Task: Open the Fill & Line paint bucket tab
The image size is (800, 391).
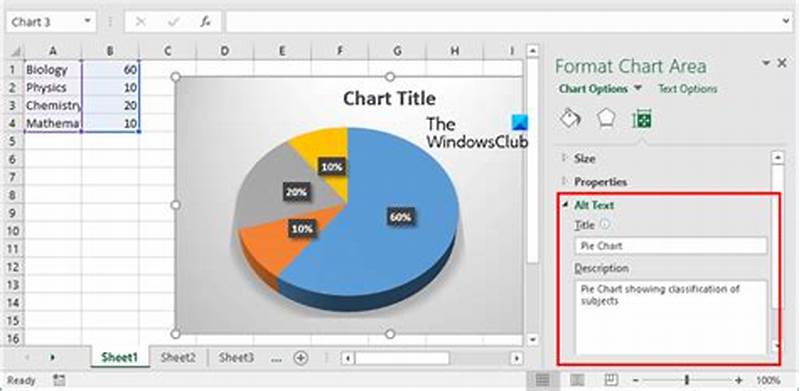Action: click(x=570, y=119)
